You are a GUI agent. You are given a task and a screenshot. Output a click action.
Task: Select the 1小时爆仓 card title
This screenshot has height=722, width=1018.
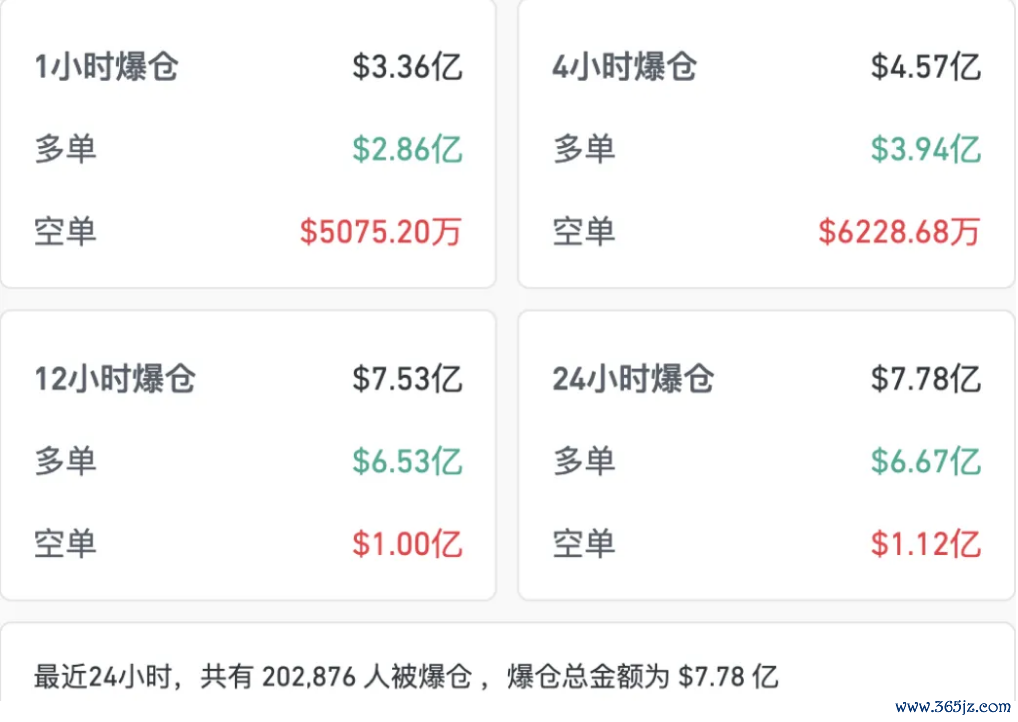tap(106, 67)
